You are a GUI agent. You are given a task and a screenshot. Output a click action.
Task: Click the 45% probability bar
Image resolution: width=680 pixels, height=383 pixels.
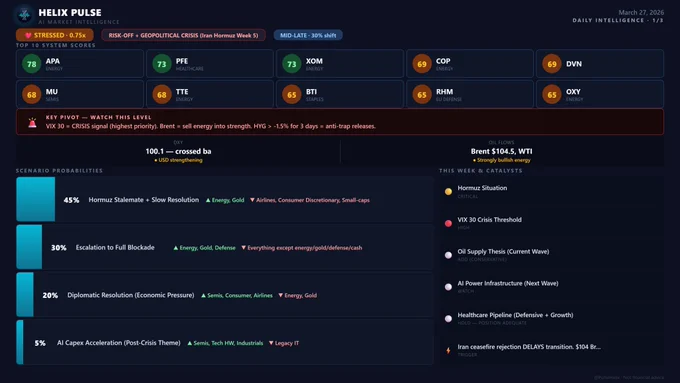(x=36, y=199)
